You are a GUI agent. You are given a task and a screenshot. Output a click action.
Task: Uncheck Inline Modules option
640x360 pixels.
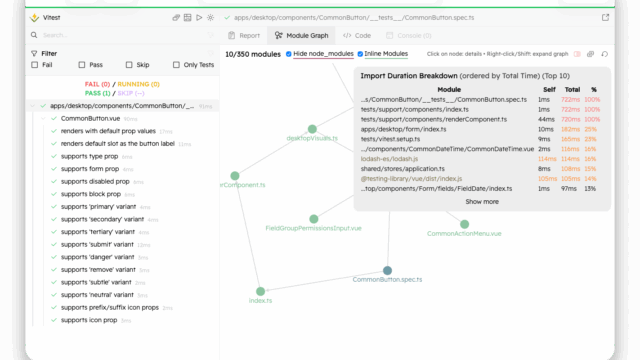tap(360, 54)
